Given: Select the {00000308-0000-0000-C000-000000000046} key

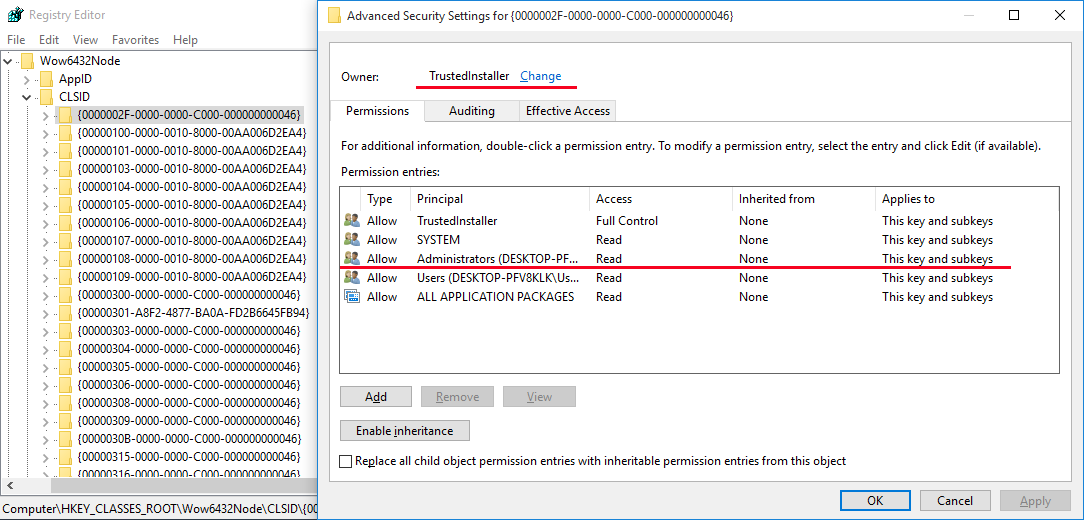Looking at the screenshot, I should coord(189,402).
